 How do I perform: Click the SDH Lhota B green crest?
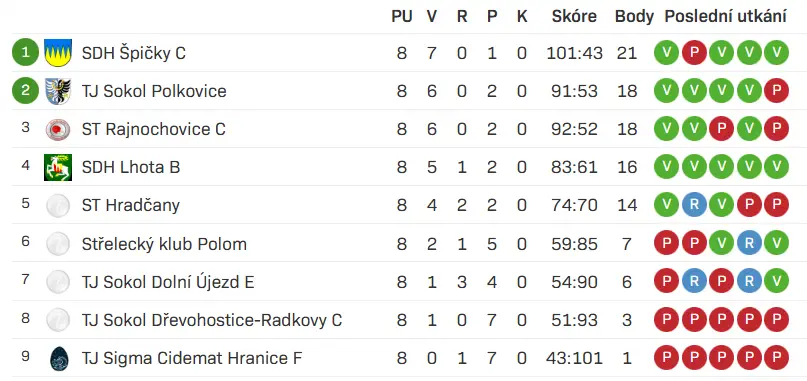tap(58, 167)
